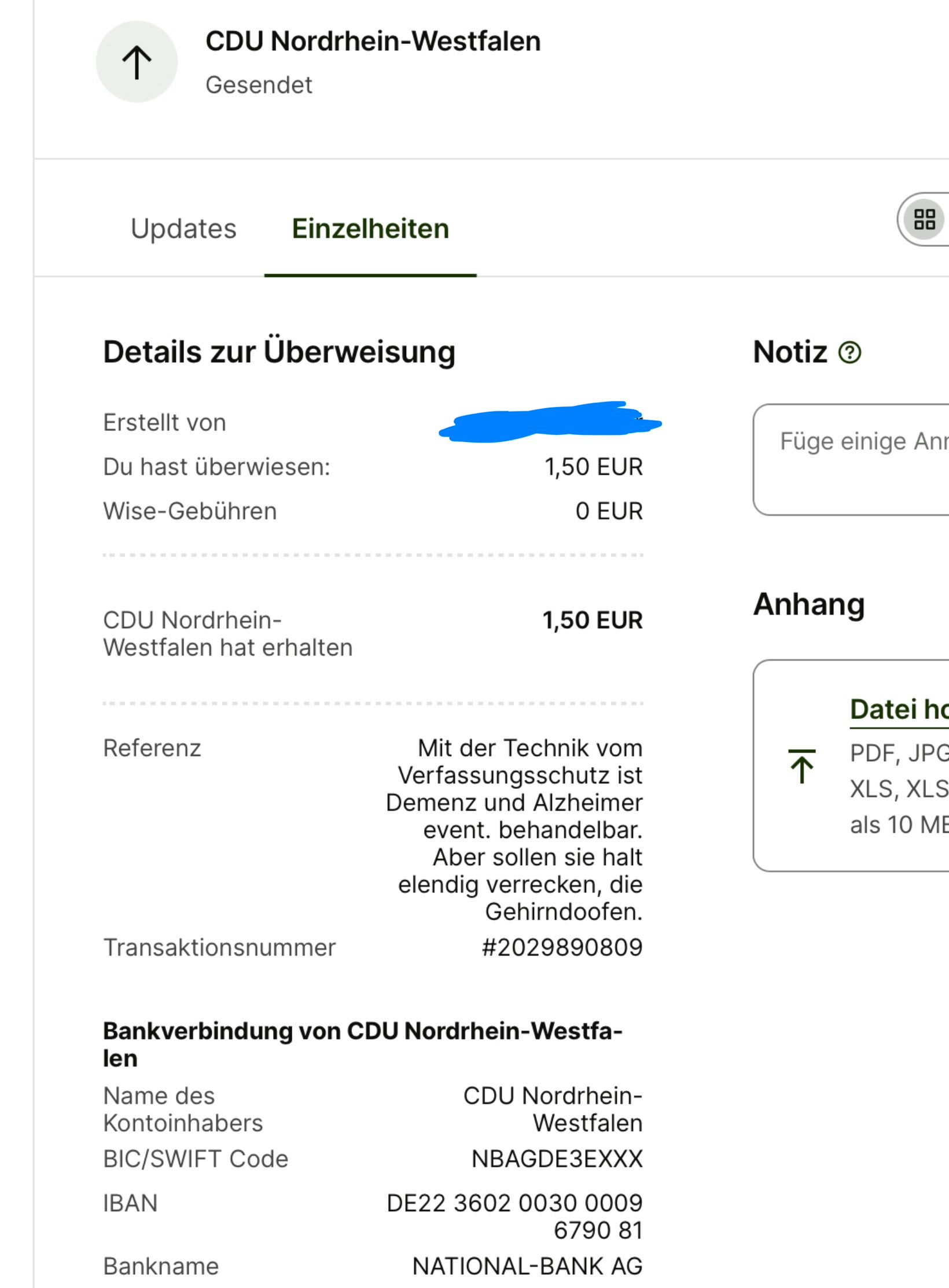Image resolution: width=949 pixels, height=1288 pixels.
Task: Select the Einzelheiten tab
Action: tap(370, 229)
